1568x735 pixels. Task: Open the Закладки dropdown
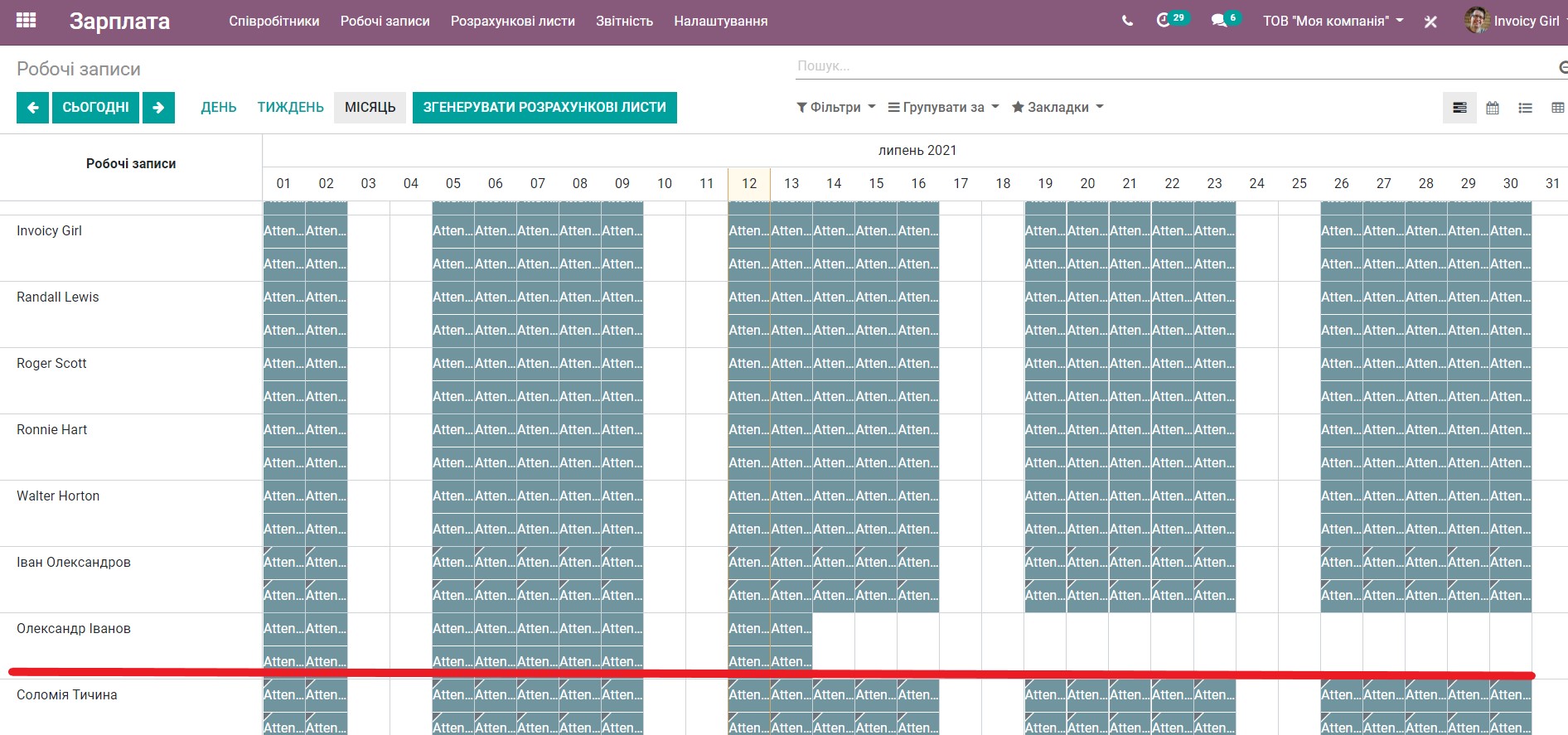point(1057,107)
